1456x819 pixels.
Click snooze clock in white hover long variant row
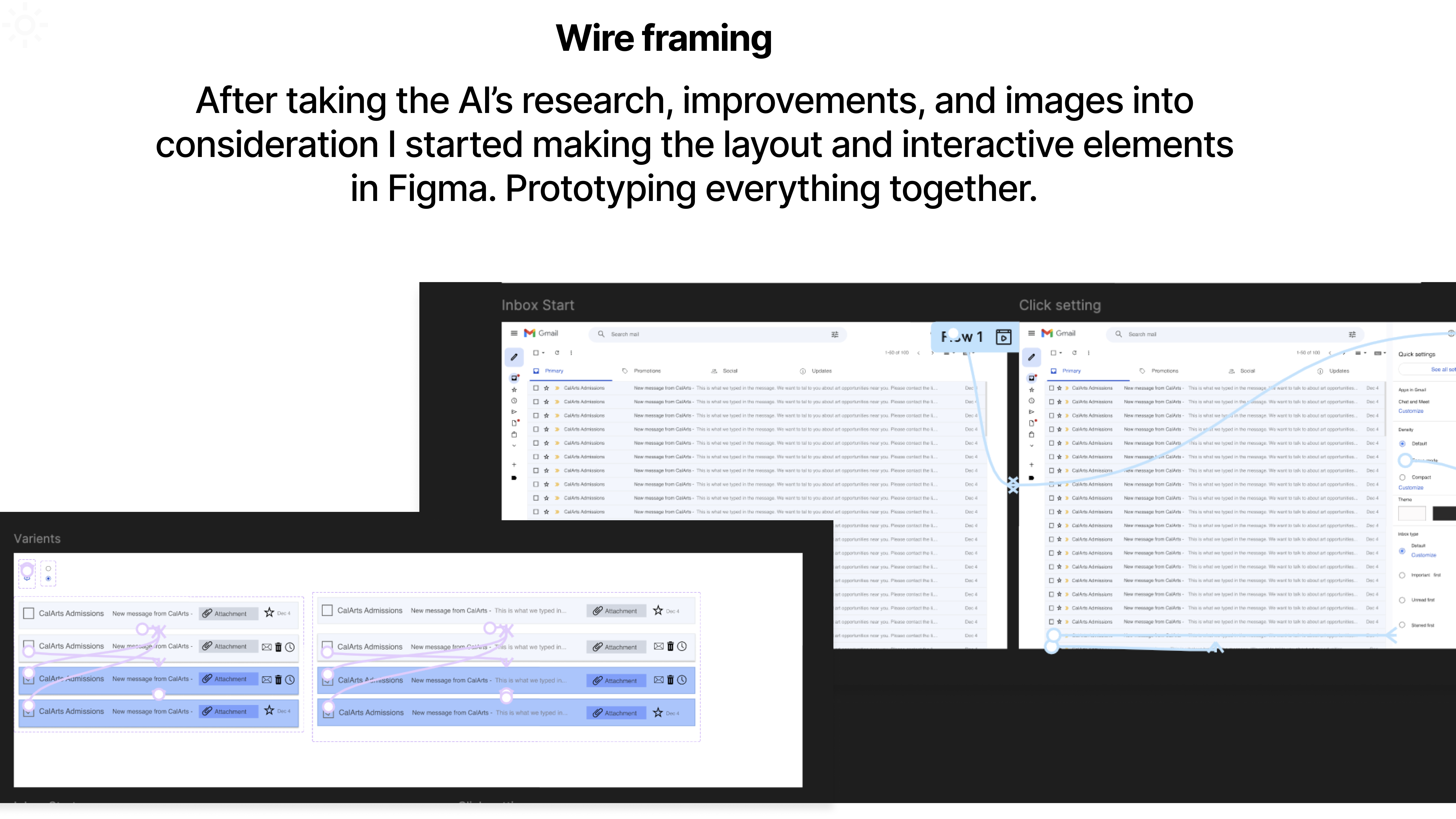(682, 646)
